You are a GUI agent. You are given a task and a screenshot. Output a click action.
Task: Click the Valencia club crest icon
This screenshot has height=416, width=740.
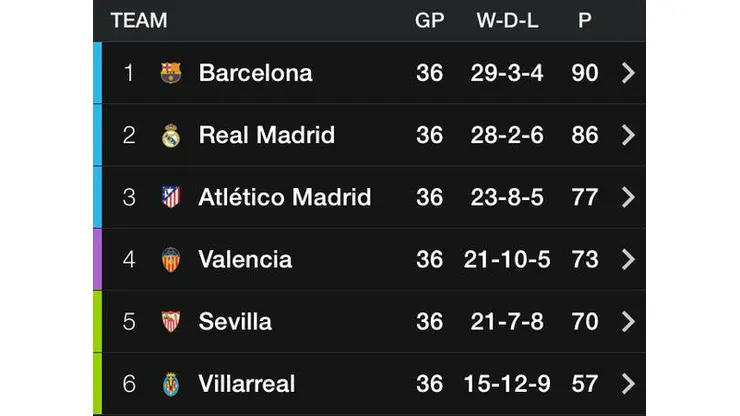171,260
